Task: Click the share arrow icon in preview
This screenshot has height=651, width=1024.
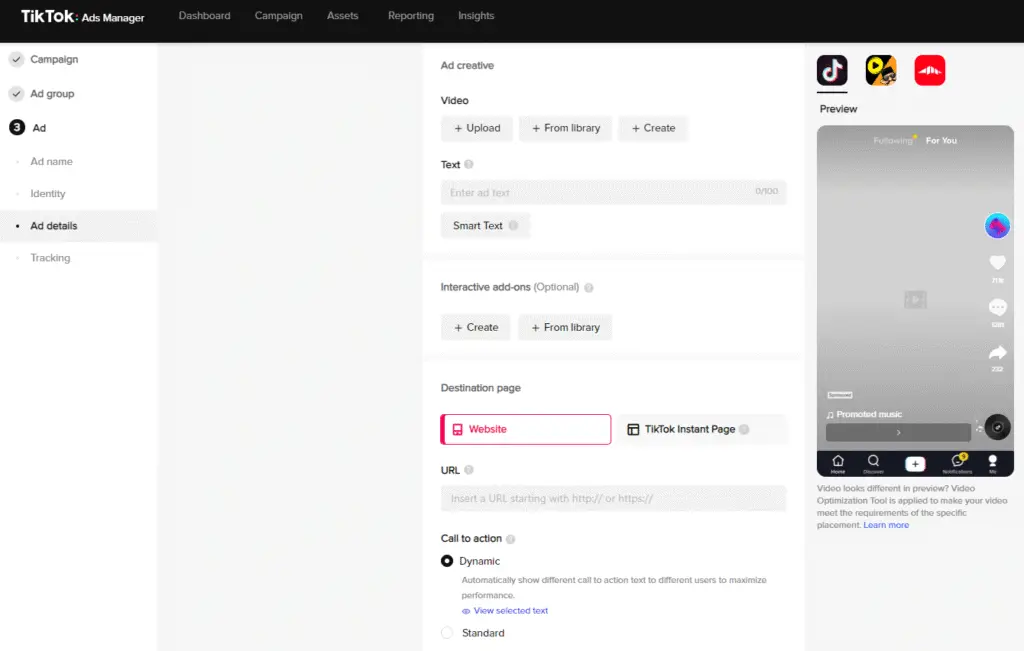Action: pos(997,353)
